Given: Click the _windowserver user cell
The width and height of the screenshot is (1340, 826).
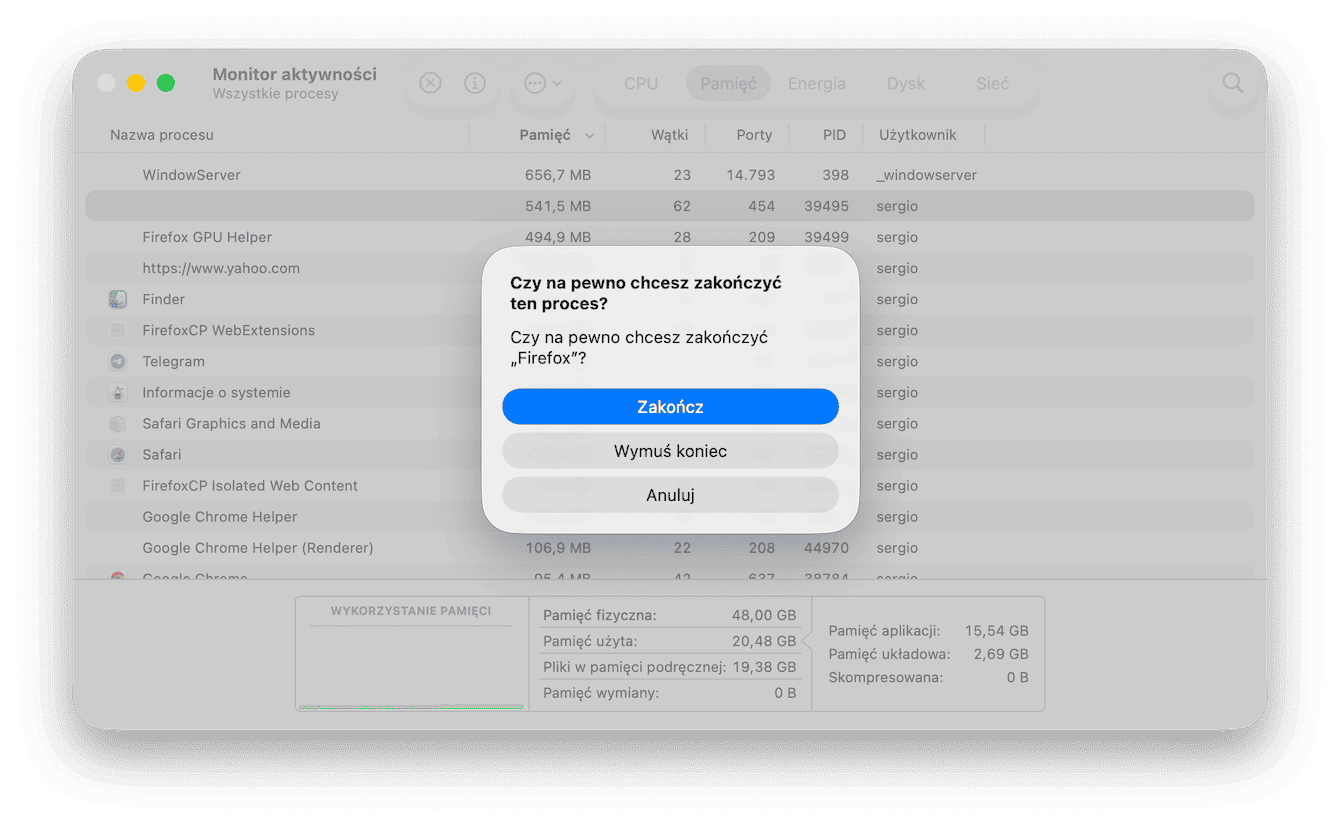Looking at the screenshot, I should pos(926,175).
